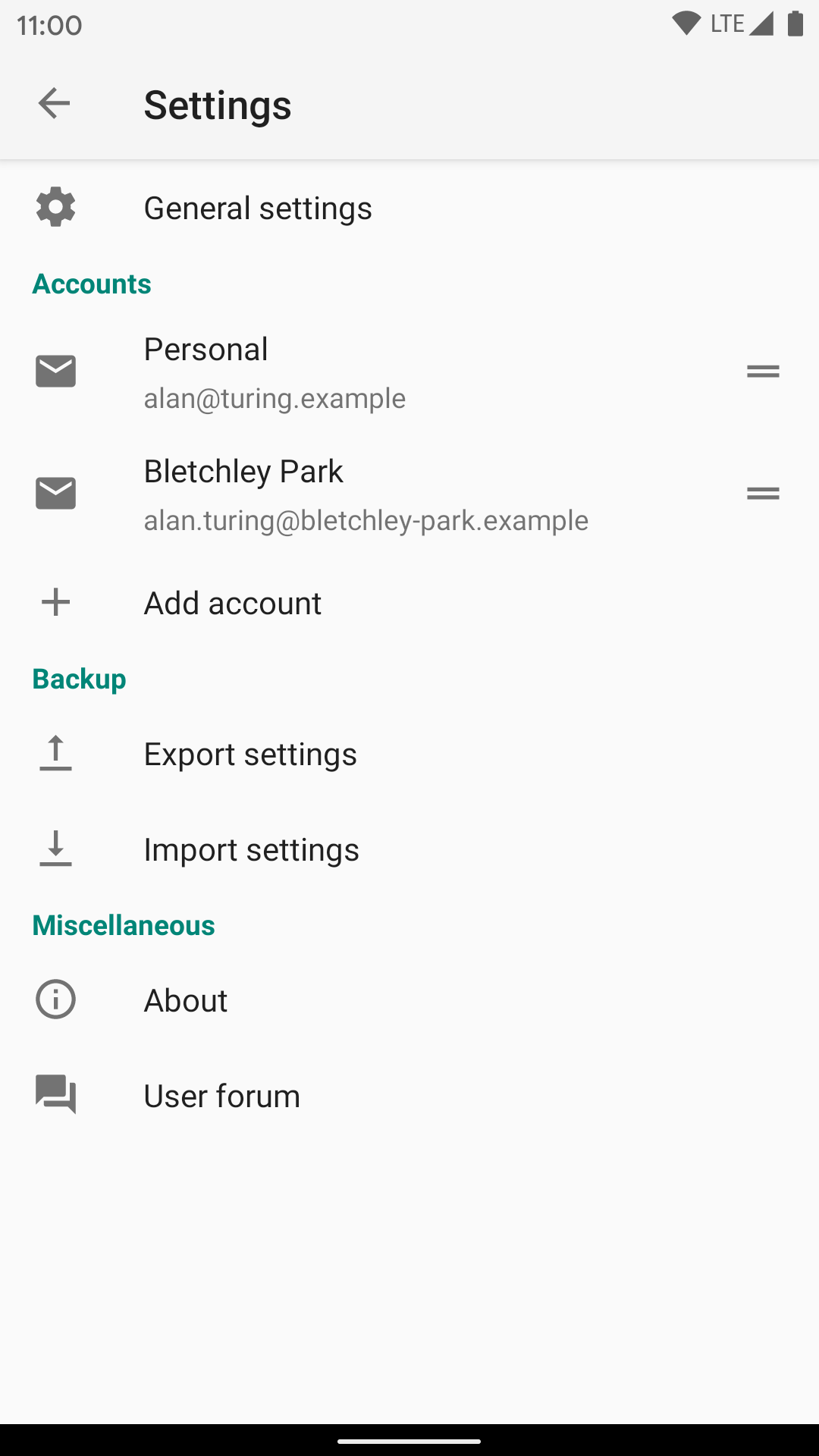
Task: Tap the About info circle icon
Action: [55, 999]
